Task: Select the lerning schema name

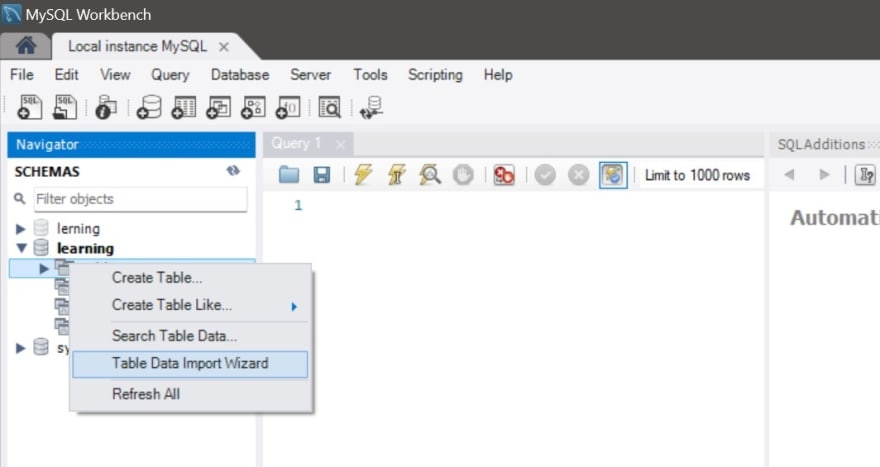Action: pos(78,228)
